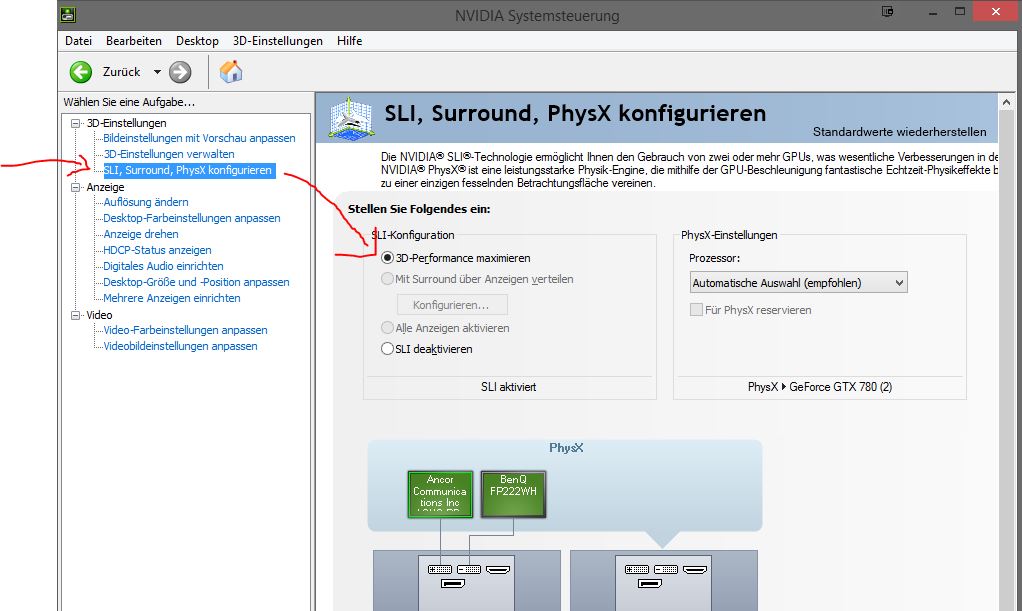Viewport: 1022px width, 611px height.
Task: Click the SLI Surround PhysX header illustration
Action: point(352,118)
